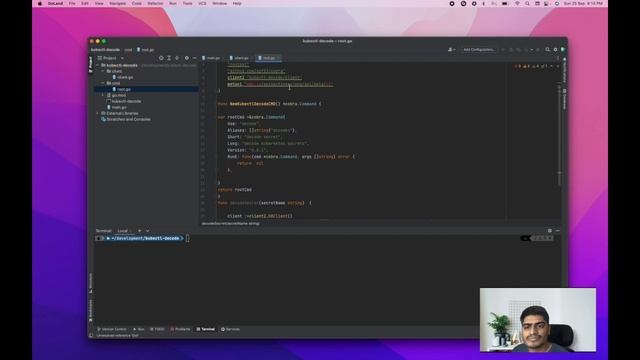Screen dimensions: 640x360
Task: Toggle Terminal tool window button
Action: pos(206,329)
